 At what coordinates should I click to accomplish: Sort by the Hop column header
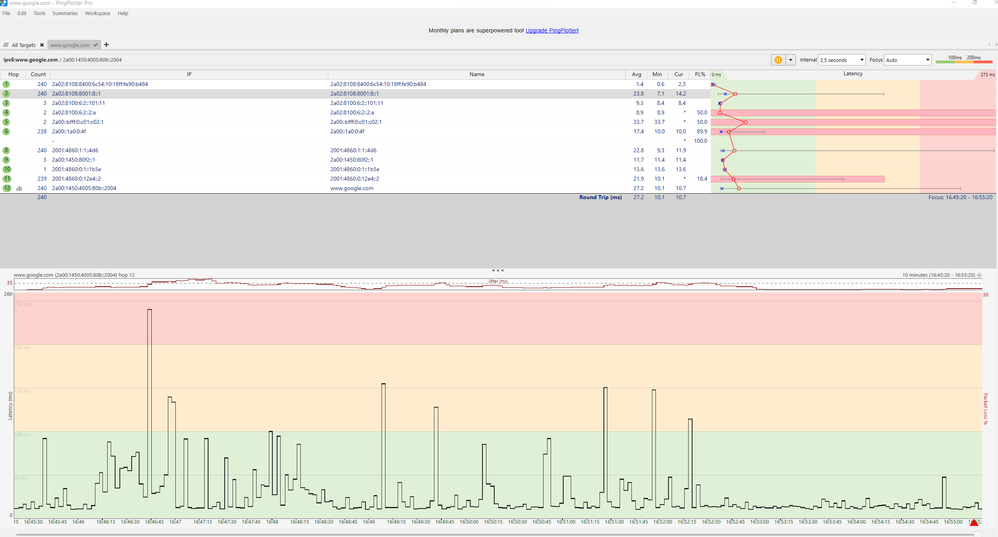pos(13,74)
